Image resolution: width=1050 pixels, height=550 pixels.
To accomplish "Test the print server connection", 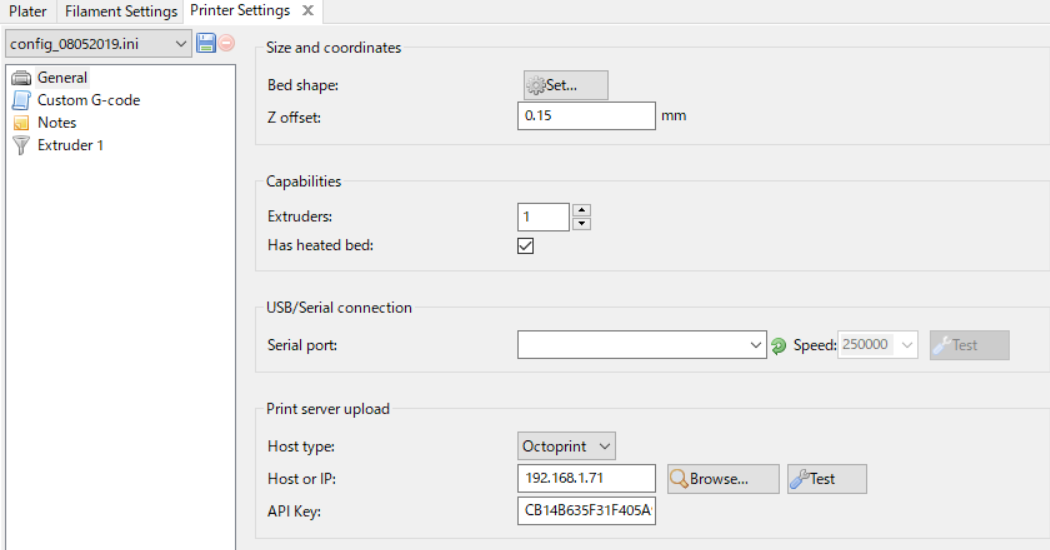I will 827,479.
